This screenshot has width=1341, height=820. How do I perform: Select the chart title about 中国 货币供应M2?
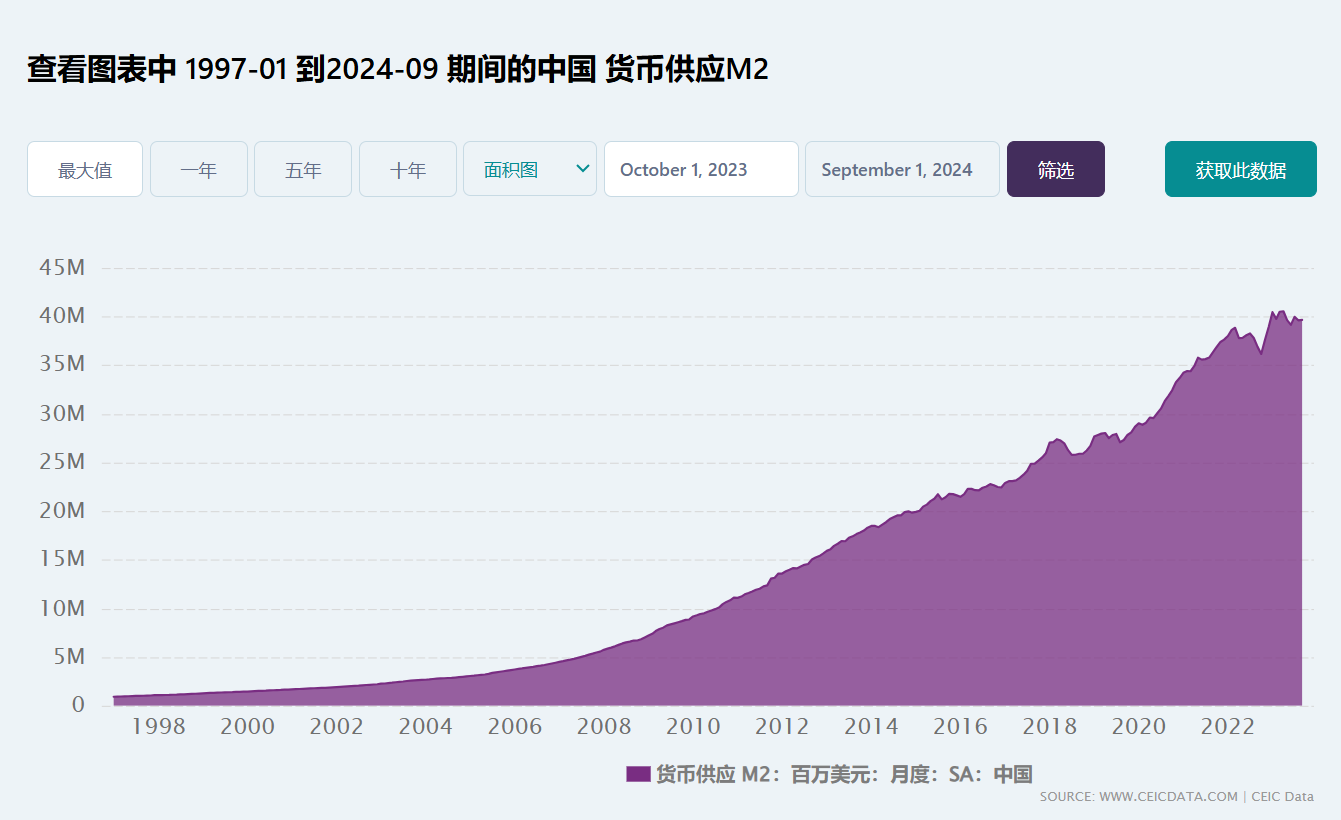tap(398, 69)
